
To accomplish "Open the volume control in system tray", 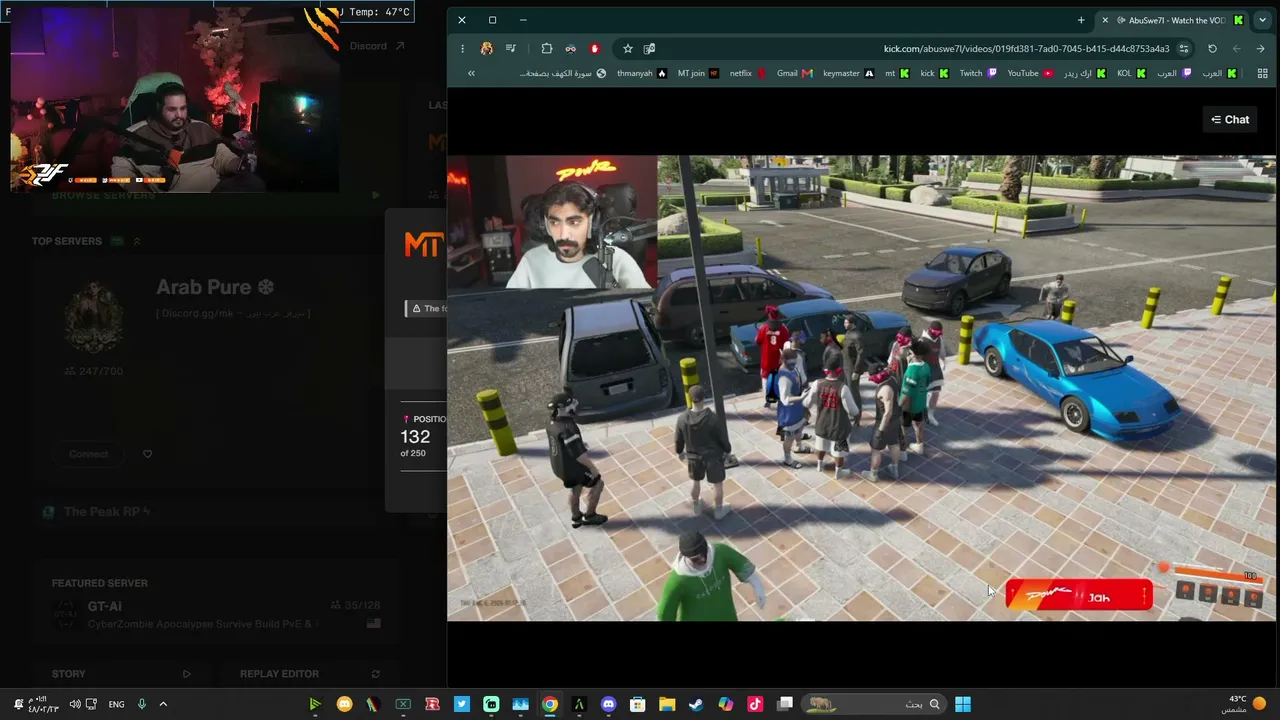I will coord(75,704).
